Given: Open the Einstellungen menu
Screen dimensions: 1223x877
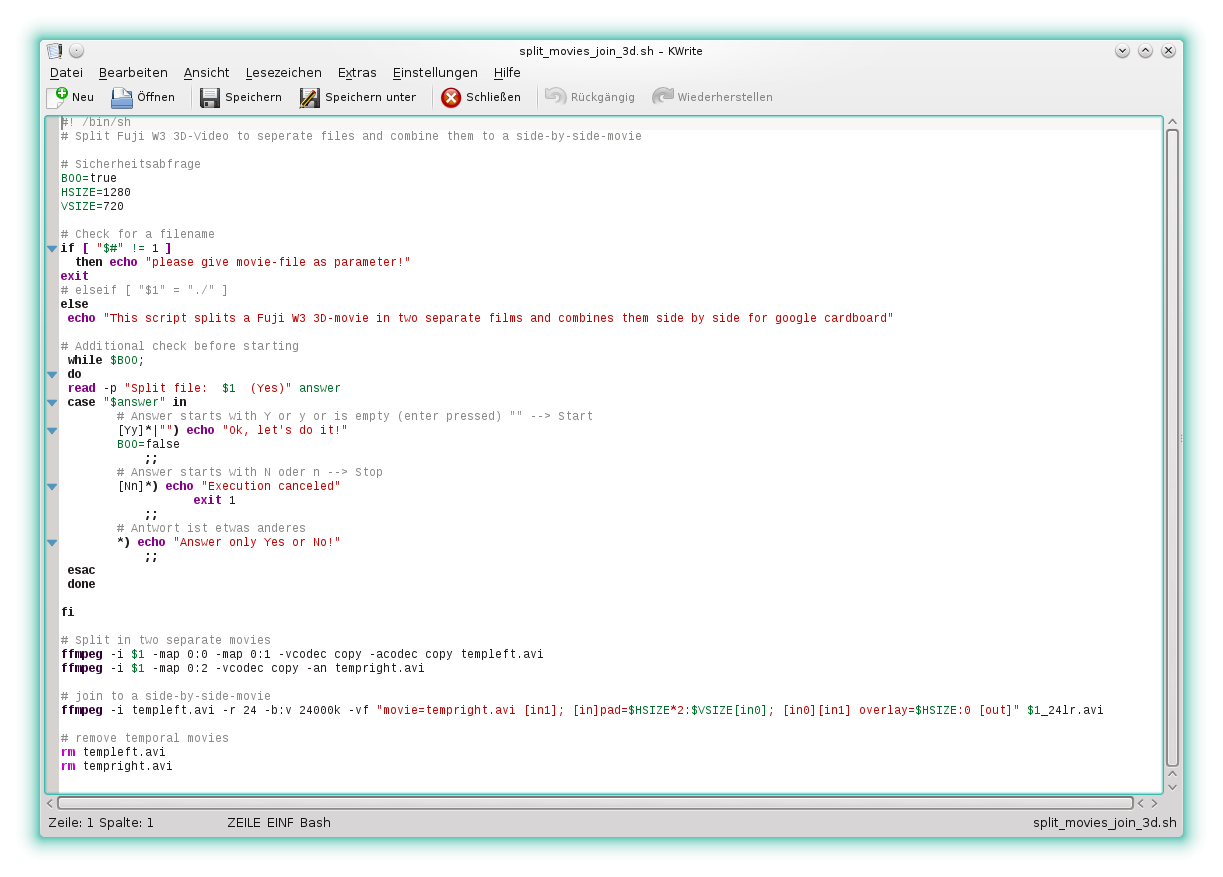Looking at the screenshot, I should pyautogui.click(x=435, y=73).
